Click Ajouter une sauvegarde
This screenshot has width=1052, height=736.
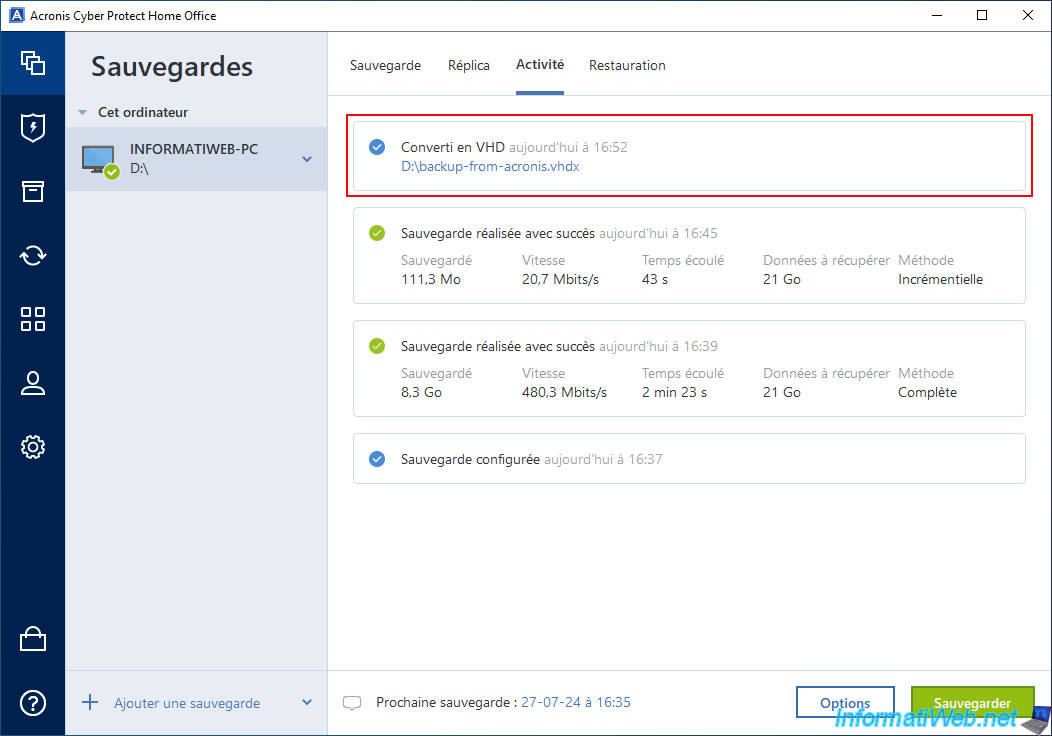point(187,703)
